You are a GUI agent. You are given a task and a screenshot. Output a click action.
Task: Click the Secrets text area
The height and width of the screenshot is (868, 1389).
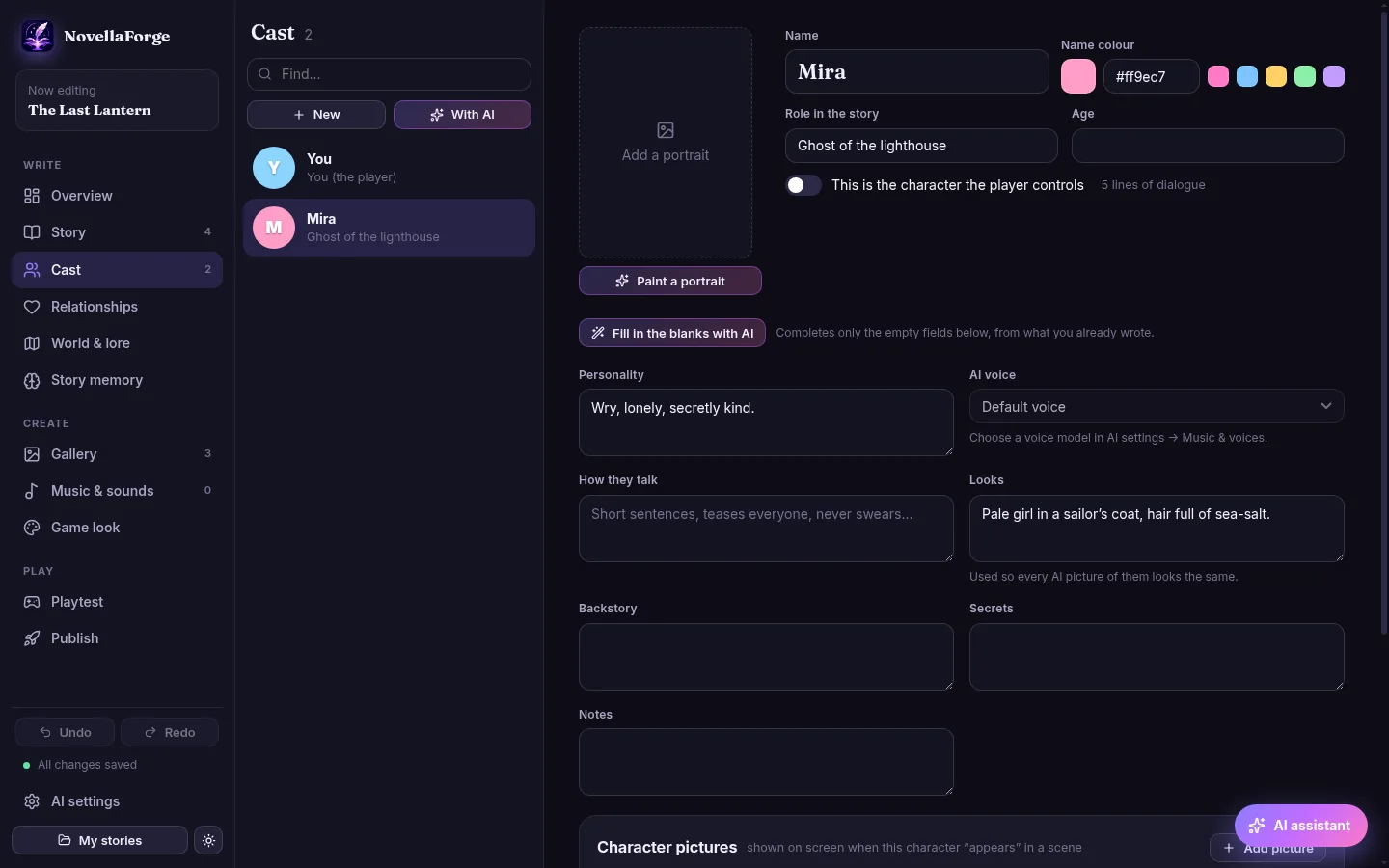[x=1157, y=657]
